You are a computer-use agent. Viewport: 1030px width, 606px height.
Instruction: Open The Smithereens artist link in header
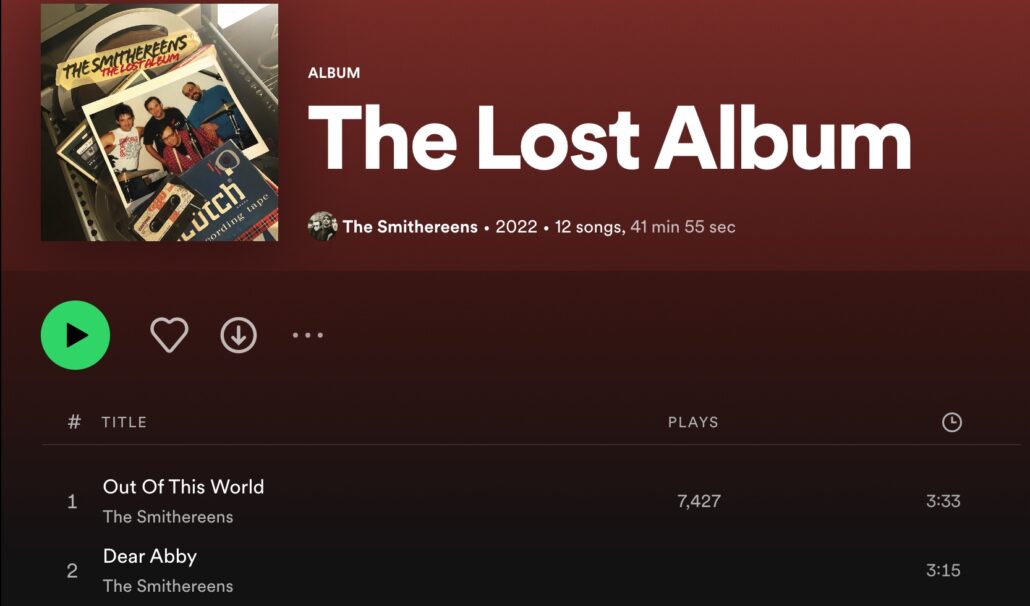pos(410,227)
